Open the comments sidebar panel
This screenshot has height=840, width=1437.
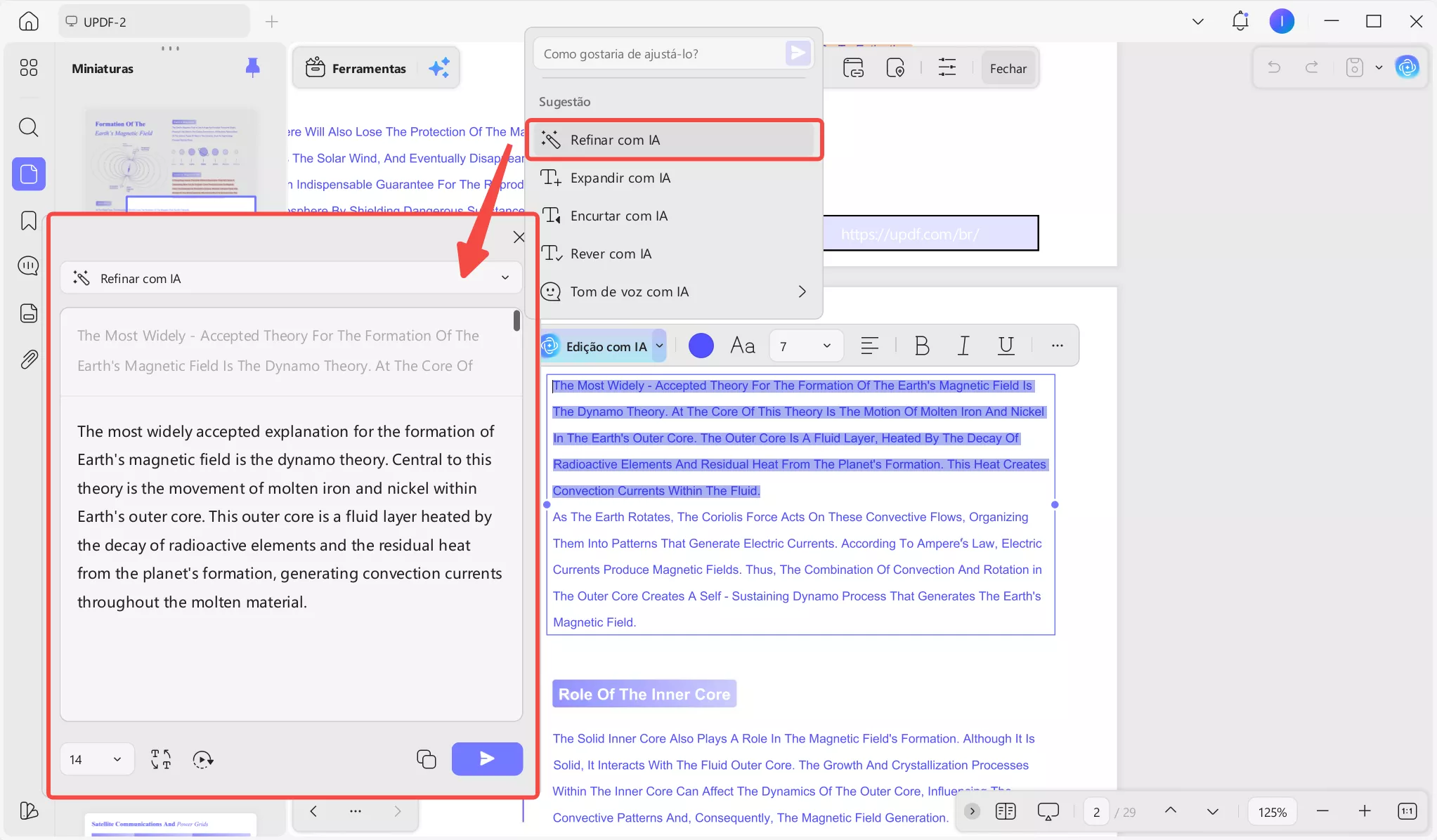coord(28,265)
